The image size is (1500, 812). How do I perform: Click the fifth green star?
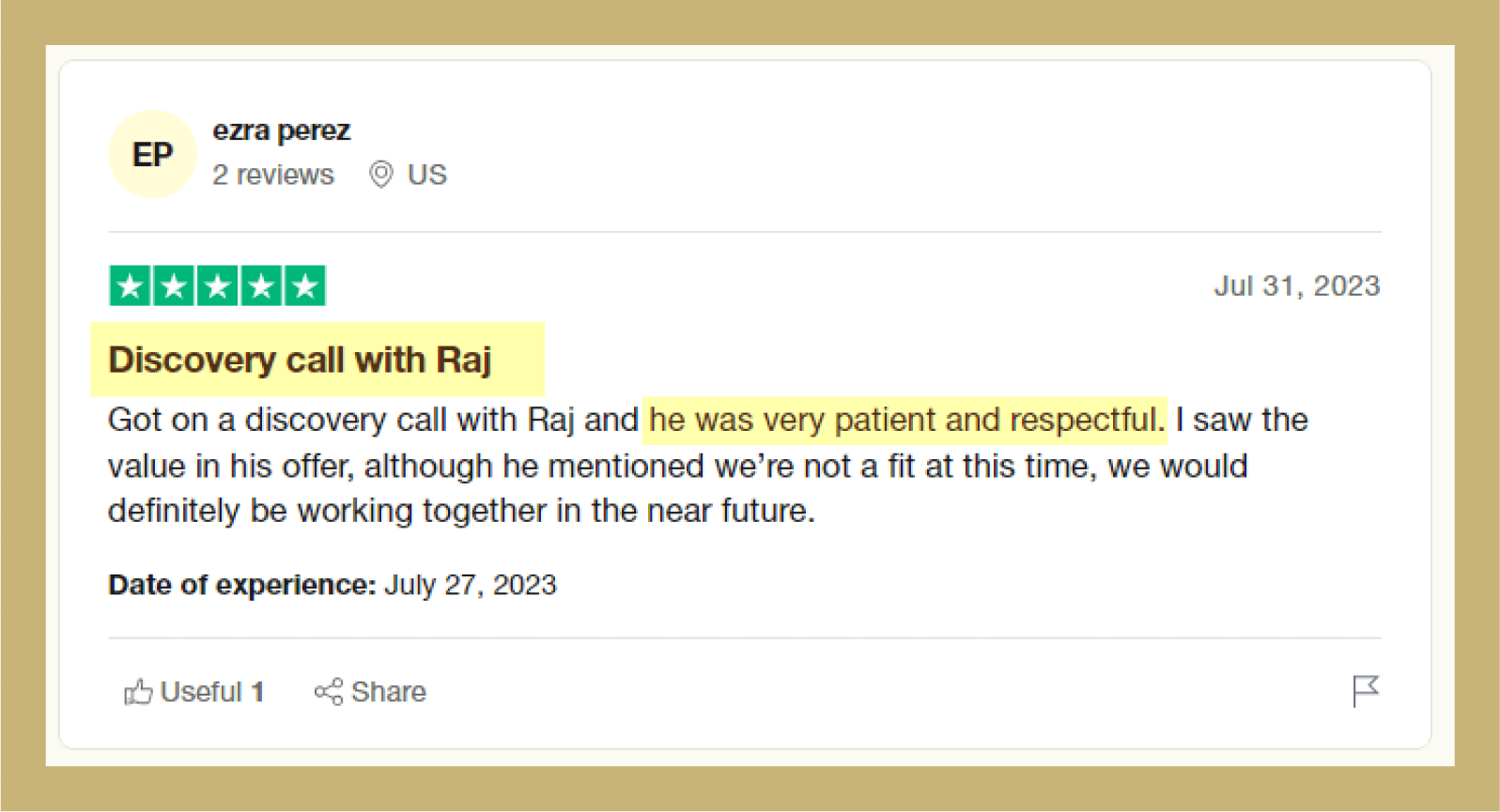tap(304, 286)
